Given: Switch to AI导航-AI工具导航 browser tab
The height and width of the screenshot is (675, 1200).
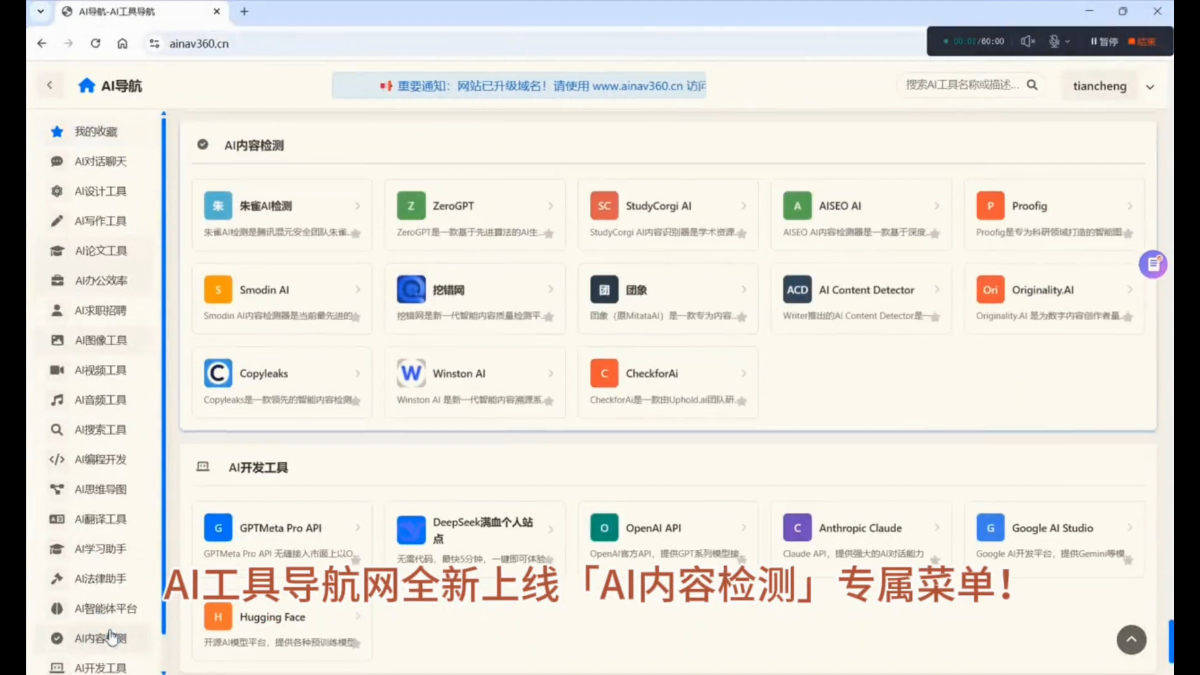Looking at the screenshot, I should coord(140,12).
